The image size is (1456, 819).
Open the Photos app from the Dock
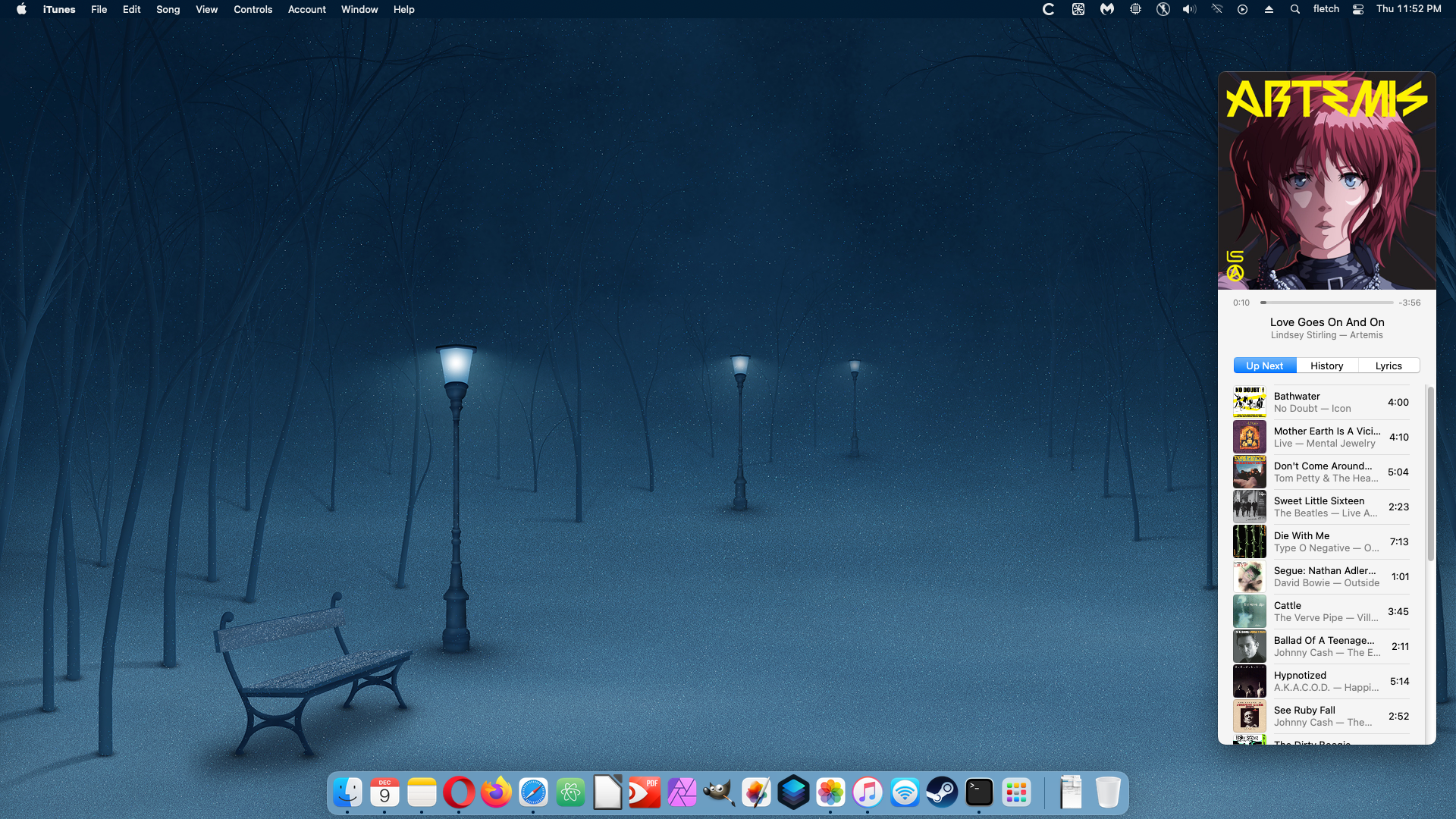click(x=830, y=793)
